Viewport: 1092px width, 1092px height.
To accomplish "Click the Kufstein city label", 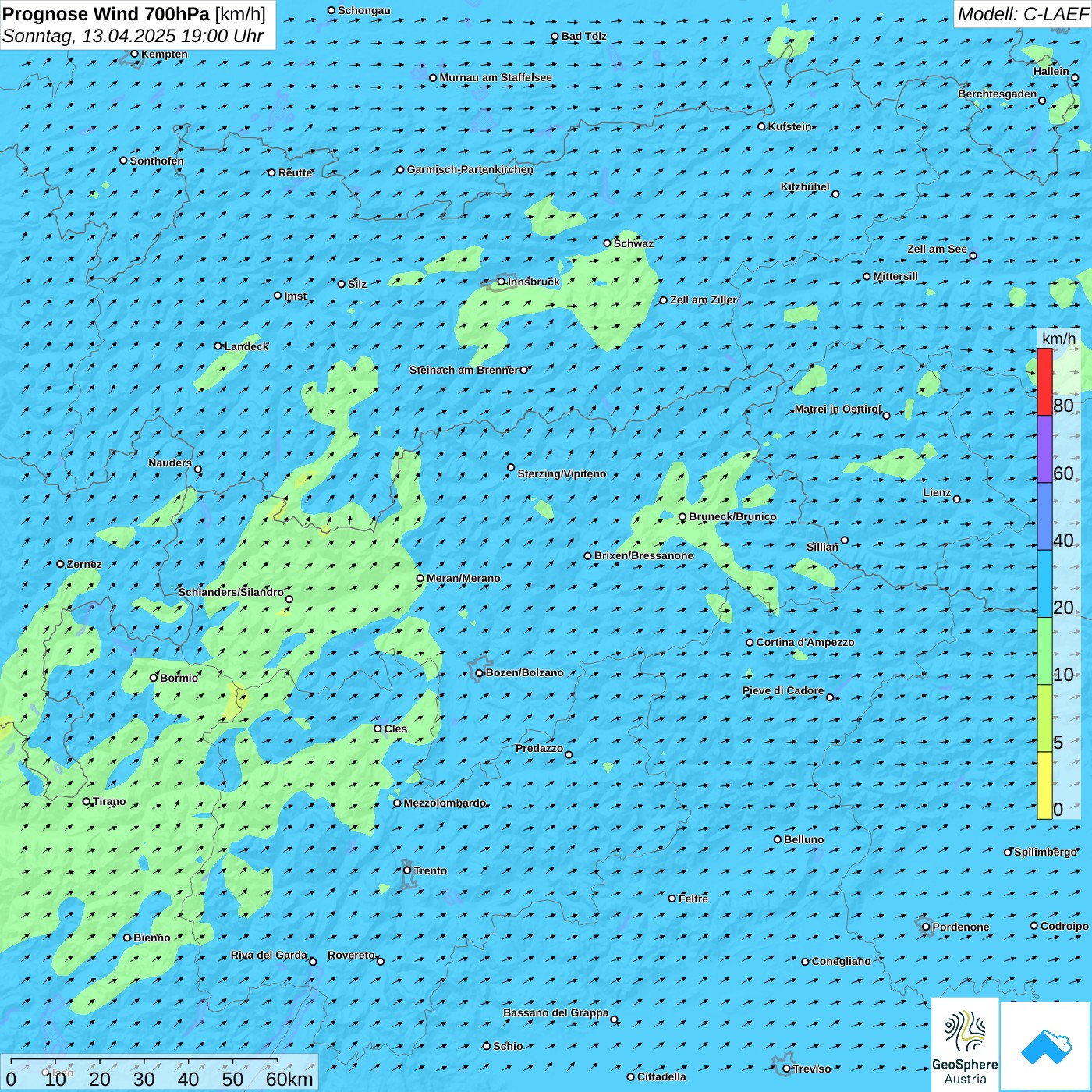I will click(789, 126).
